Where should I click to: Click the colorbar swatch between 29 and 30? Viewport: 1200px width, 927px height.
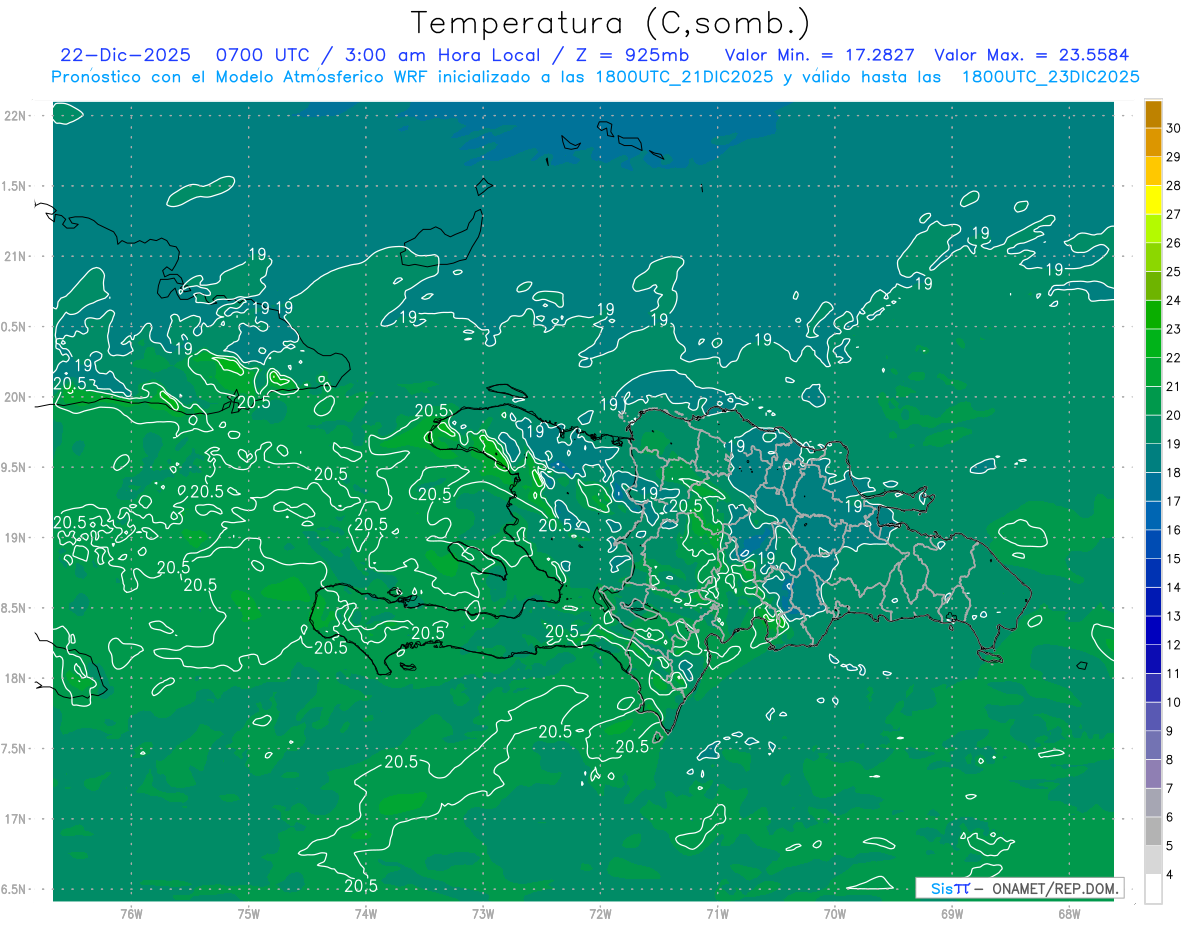click(x=1153, y=143)
